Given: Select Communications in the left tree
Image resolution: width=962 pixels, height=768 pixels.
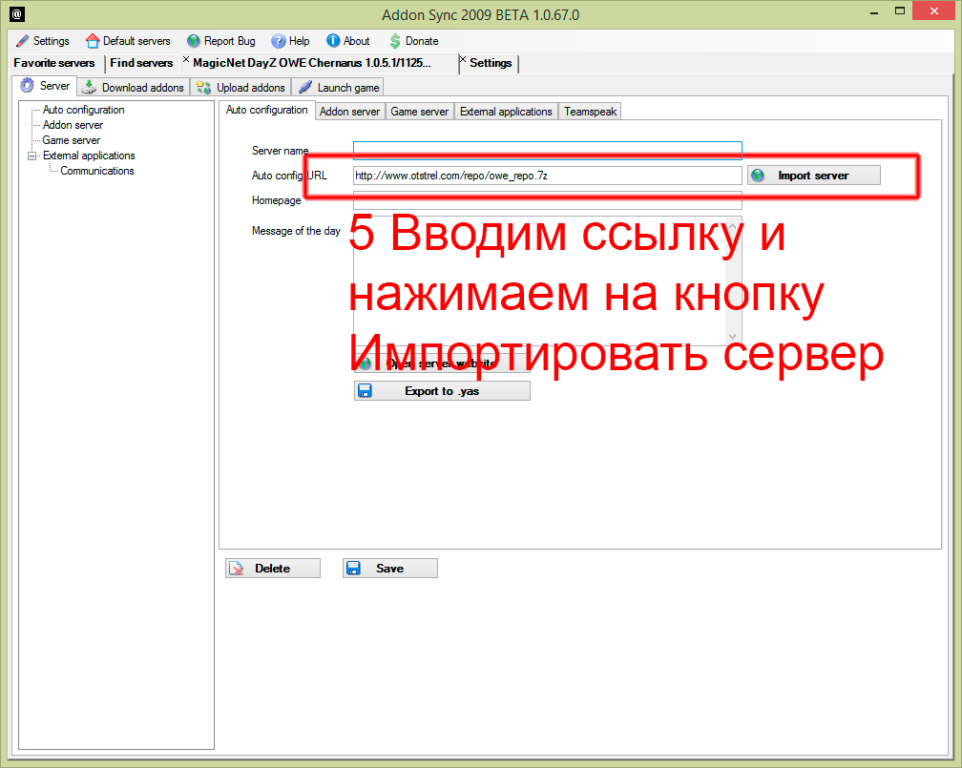Looking at the screenshot, I should [x=97, y=171].
